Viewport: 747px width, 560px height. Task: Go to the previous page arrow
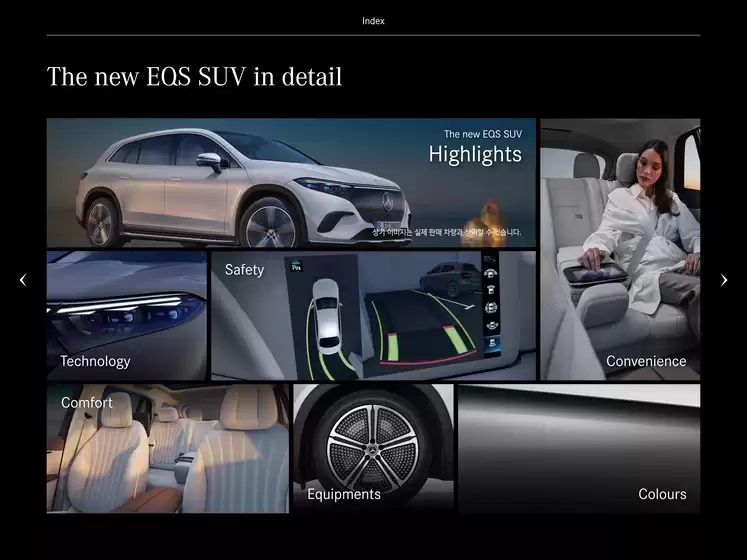tap(23, 280)
